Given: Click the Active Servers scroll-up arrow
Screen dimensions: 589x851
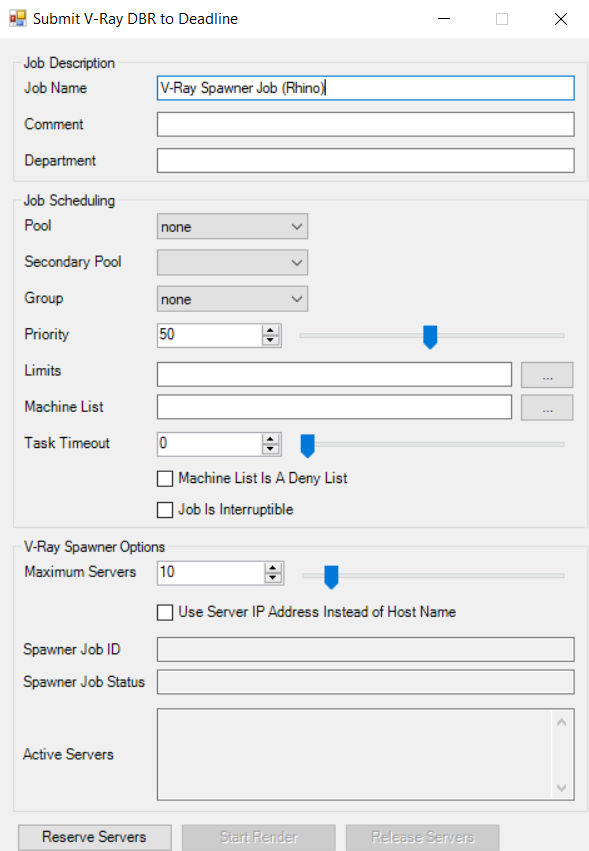Looking at the screenshot, I should coord(561,722).
